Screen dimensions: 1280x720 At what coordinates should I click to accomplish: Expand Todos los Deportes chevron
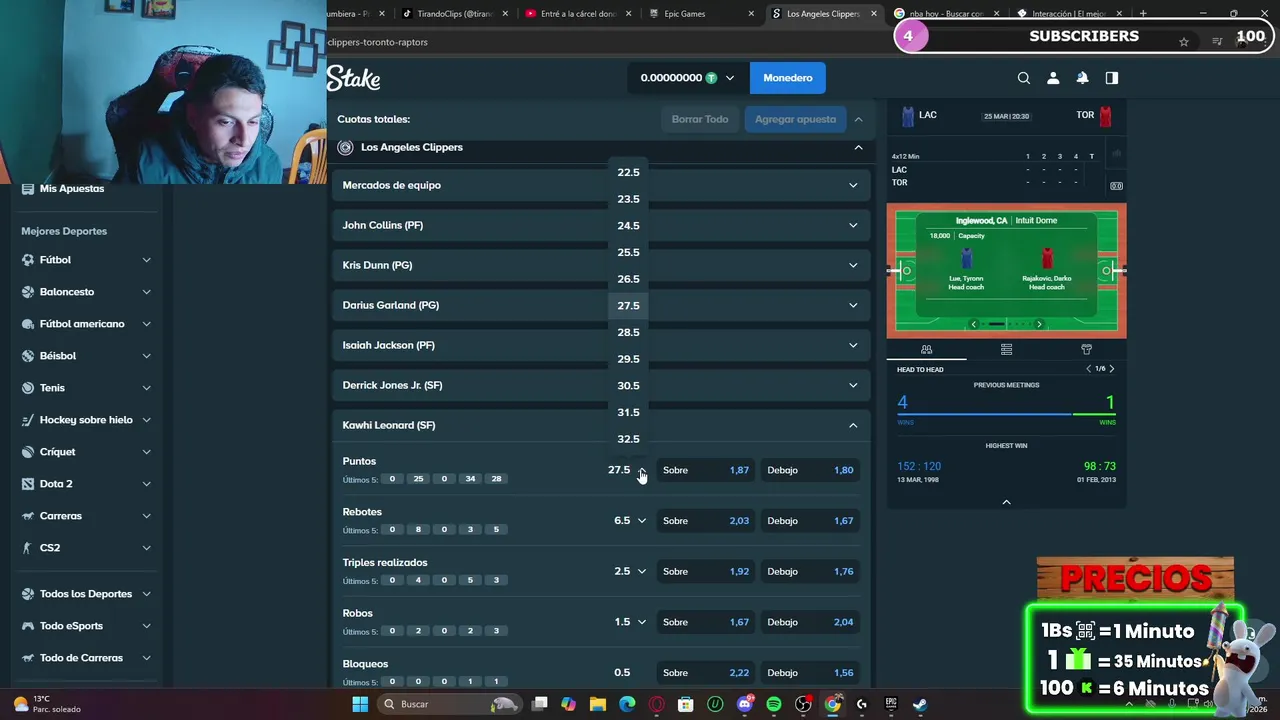point(146,594)
